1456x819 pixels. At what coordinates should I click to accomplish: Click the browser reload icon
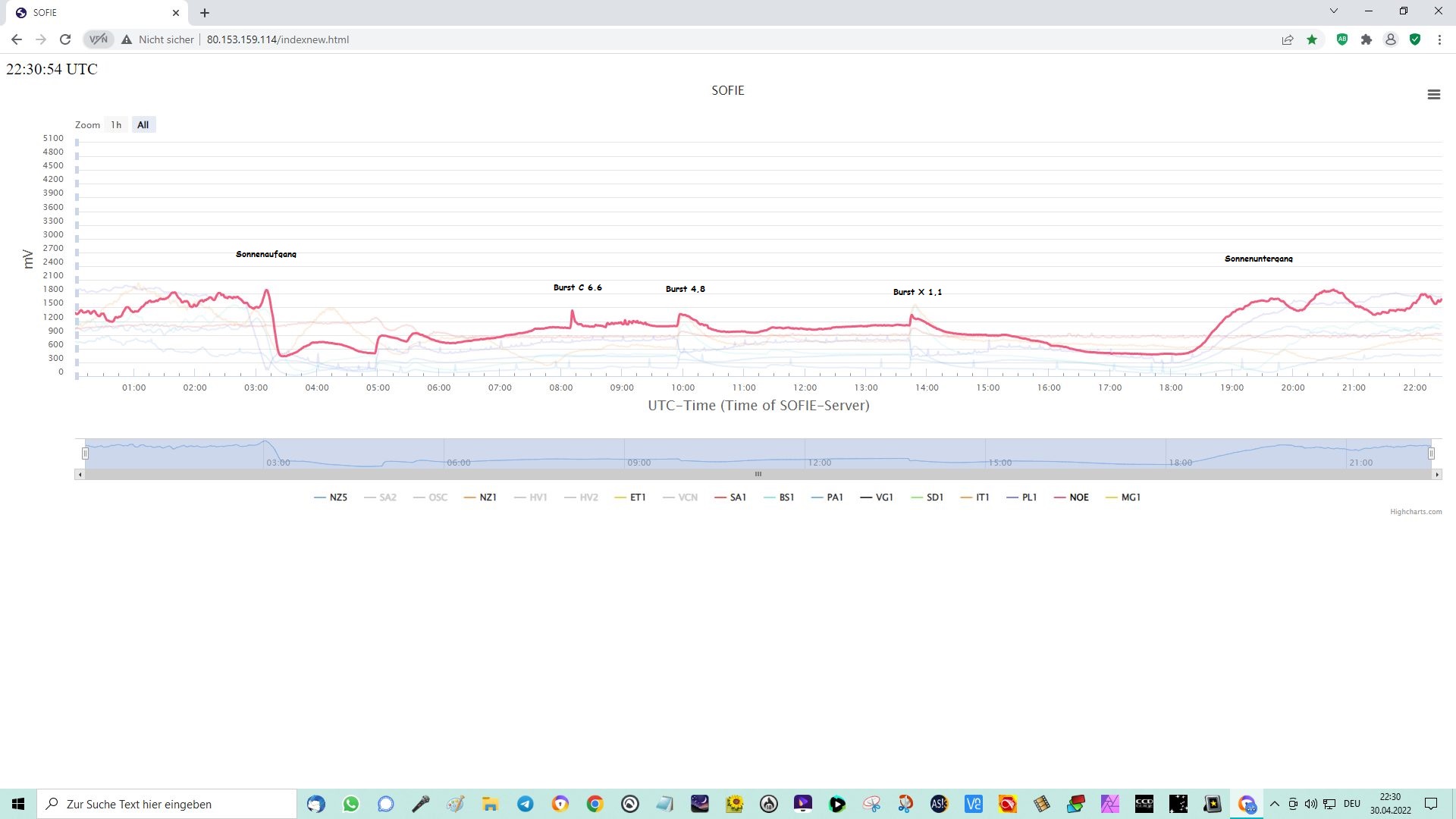click(65, 39)
